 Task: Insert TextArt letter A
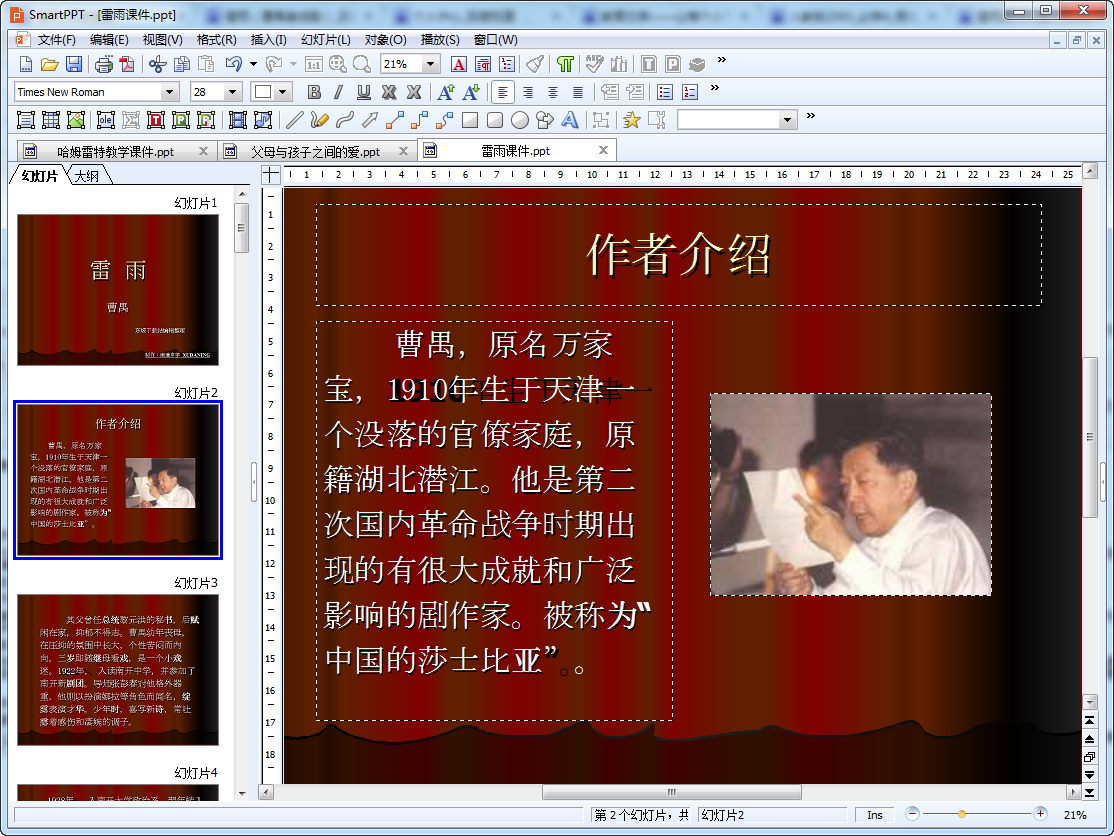click(570, 120)
